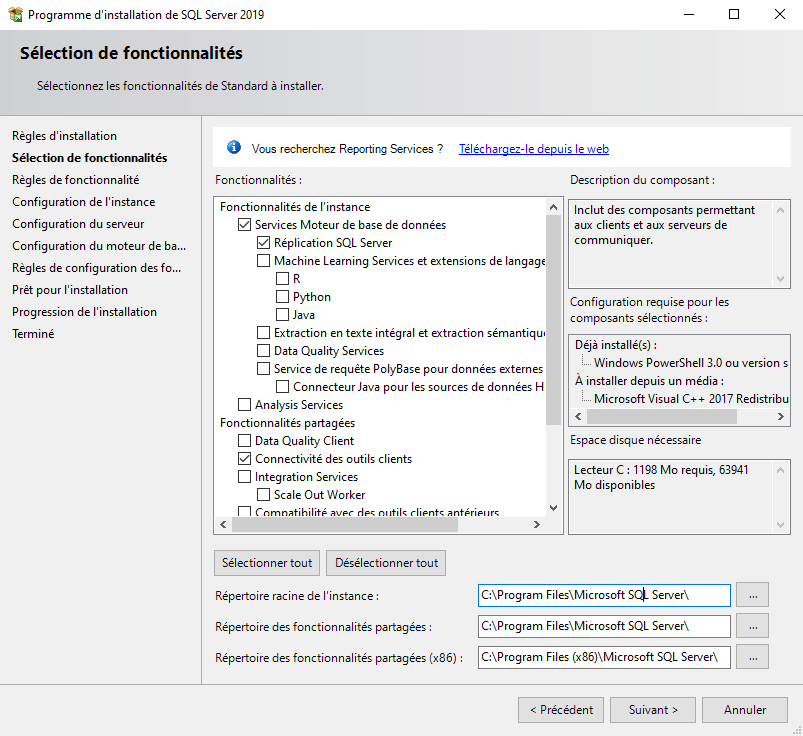Screen dimensions: 803x736
Task: Toggle Connectivité des outils clients checkbox
Action: 245,459
